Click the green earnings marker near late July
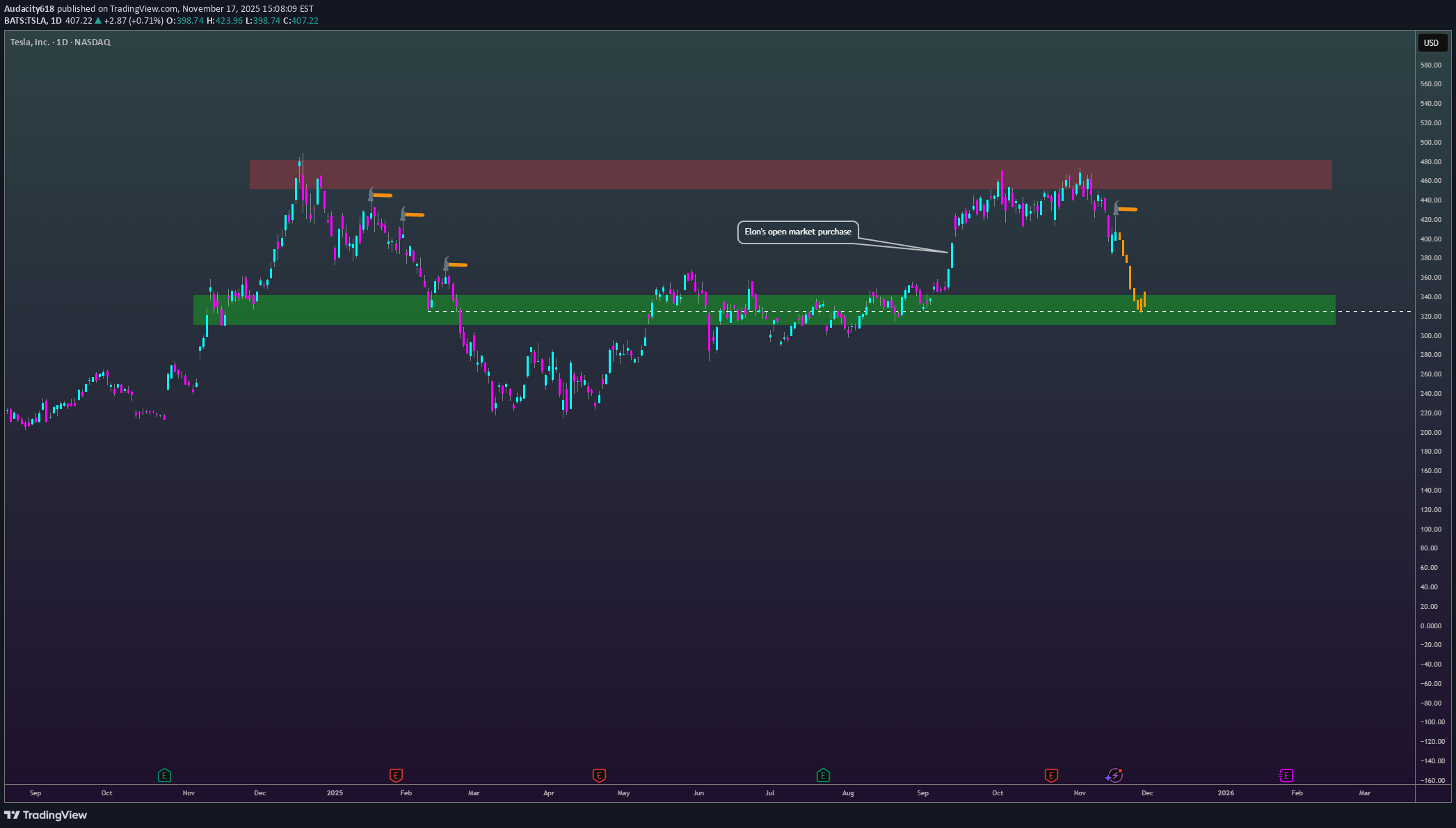1456x828 pixels. [x=823, y=775]
